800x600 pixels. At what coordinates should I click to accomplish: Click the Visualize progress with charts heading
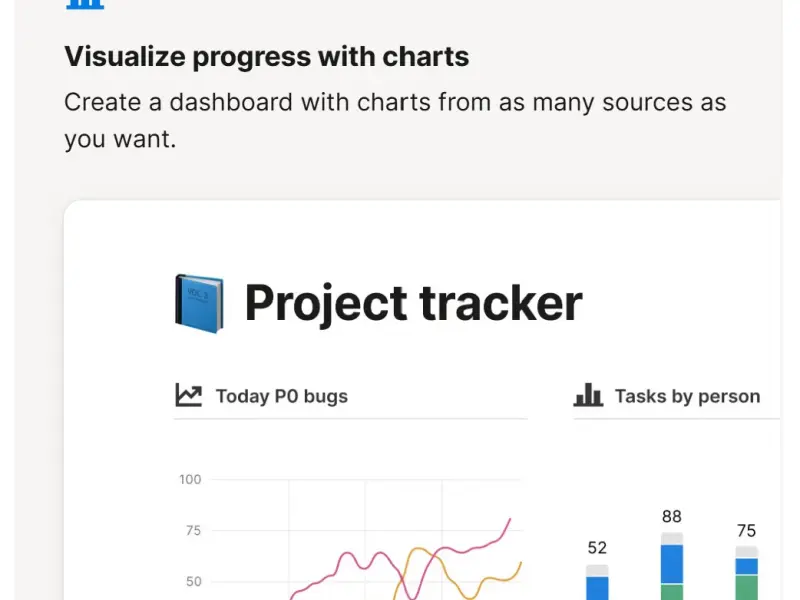coord(266,56)
